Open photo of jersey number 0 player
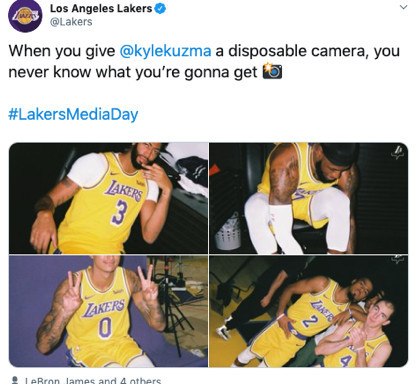 point(108,311)
